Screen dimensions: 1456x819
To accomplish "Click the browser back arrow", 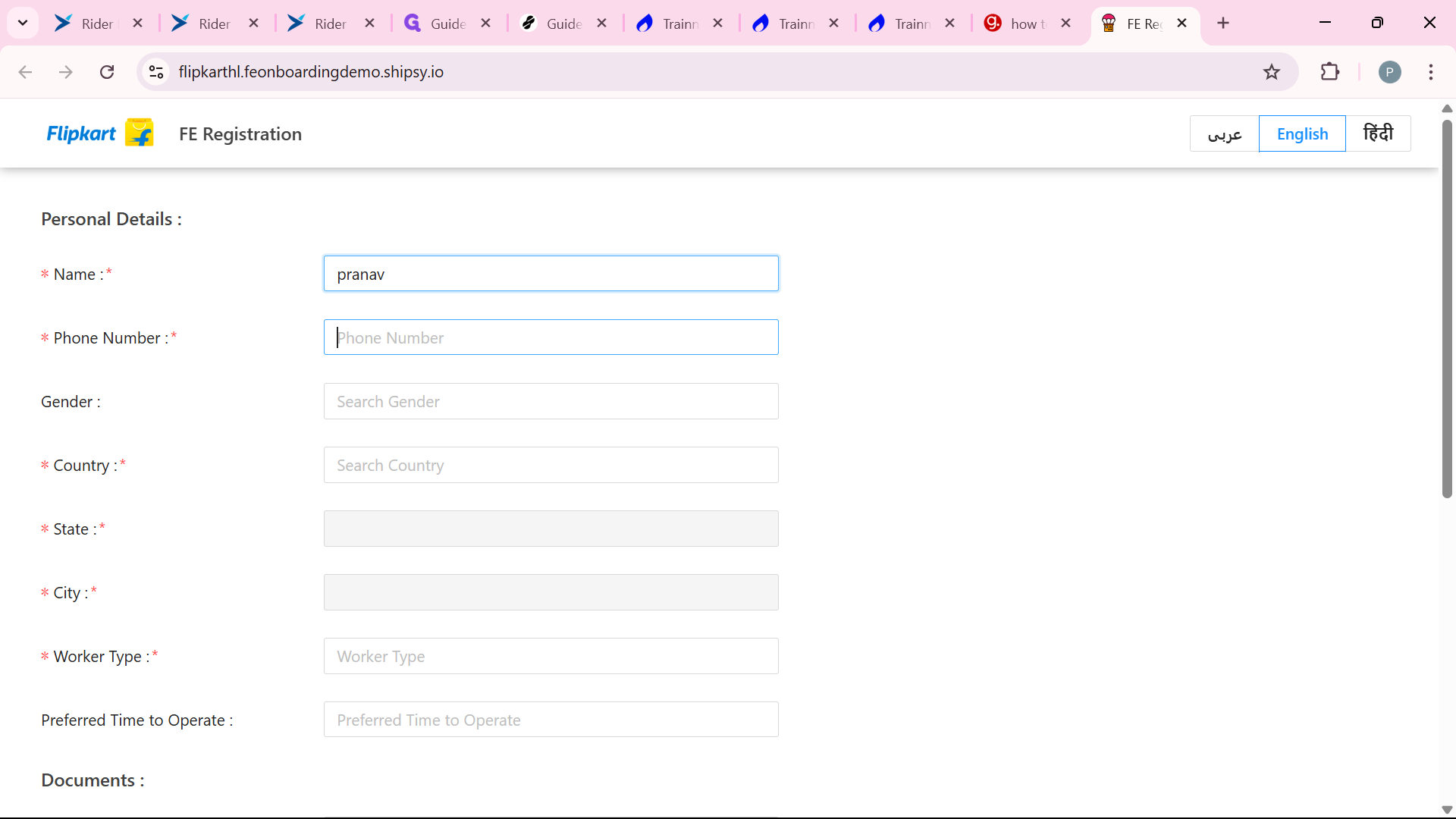I will pyautogui.click(x=25, y=72).
